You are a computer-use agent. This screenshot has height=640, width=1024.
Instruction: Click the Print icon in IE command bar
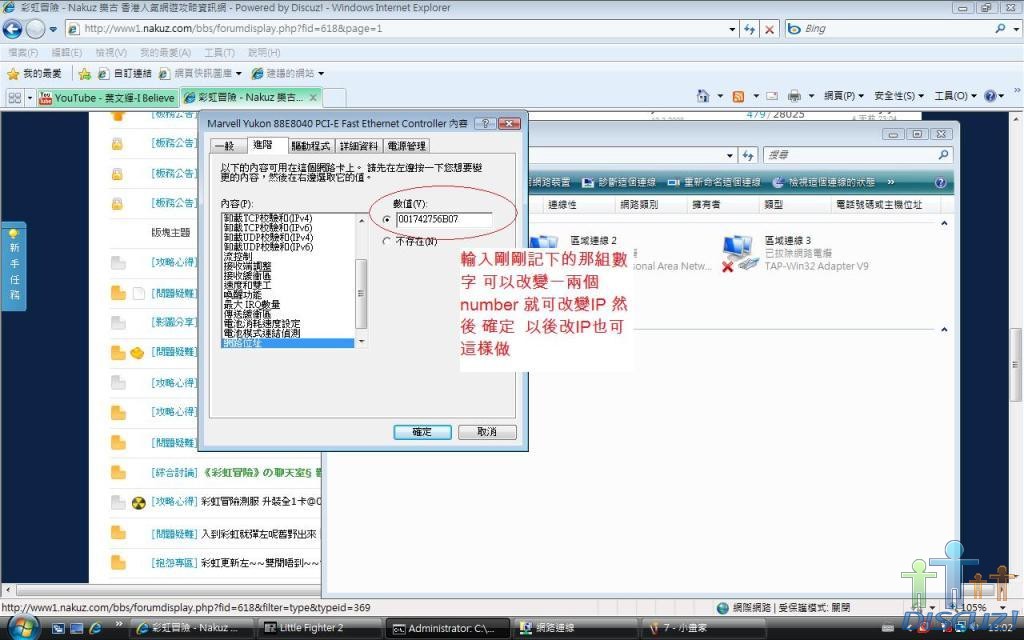(x=794, y=96)
